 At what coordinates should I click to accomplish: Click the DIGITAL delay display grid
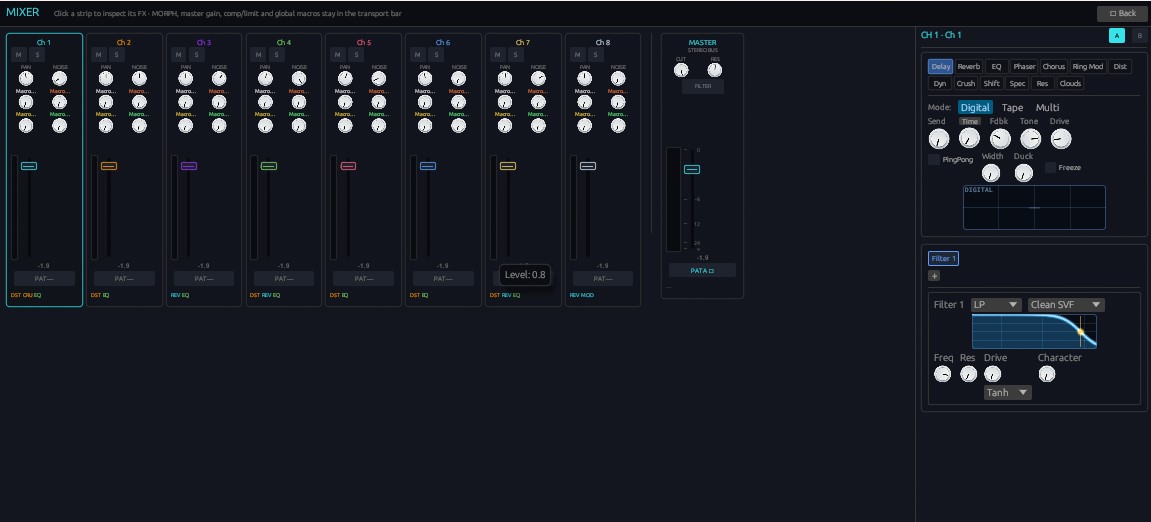(x=1034, y=207)
